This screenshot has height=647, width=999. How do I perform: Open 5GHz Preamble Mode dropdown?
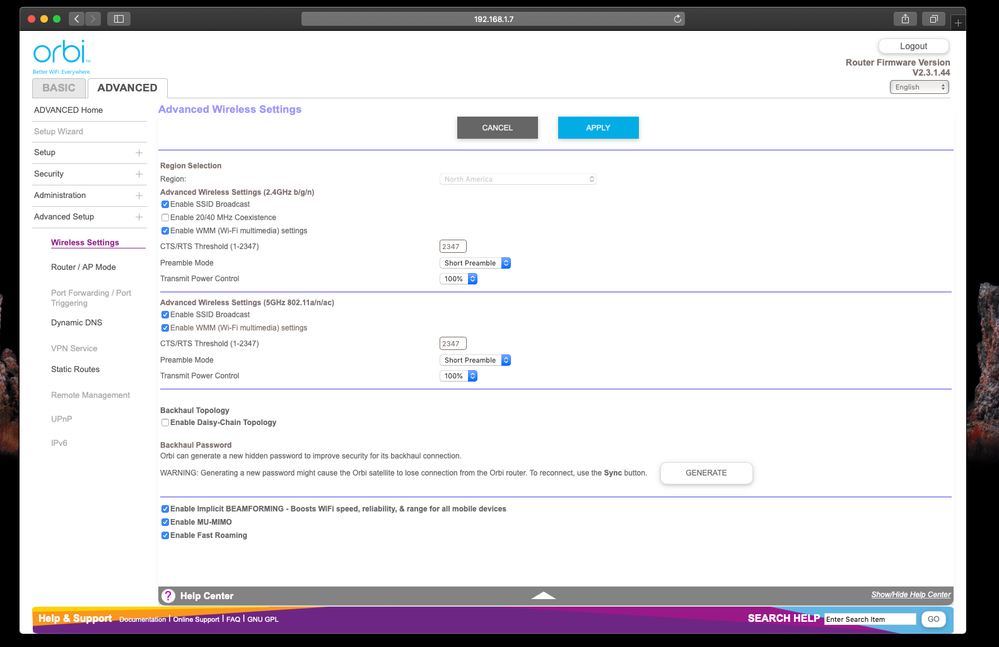point(475,360)
